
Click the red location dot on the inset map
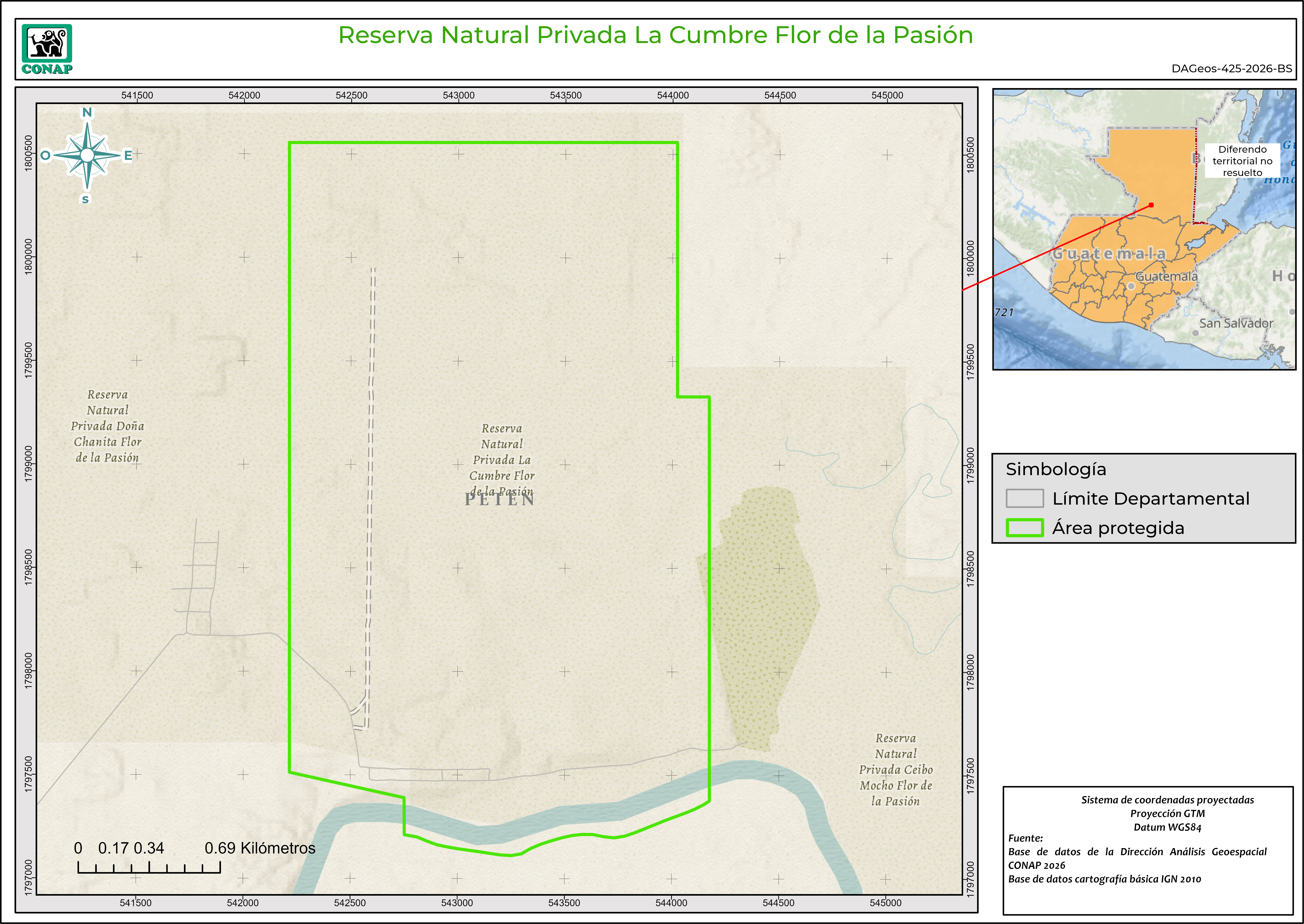[1151, 205]
